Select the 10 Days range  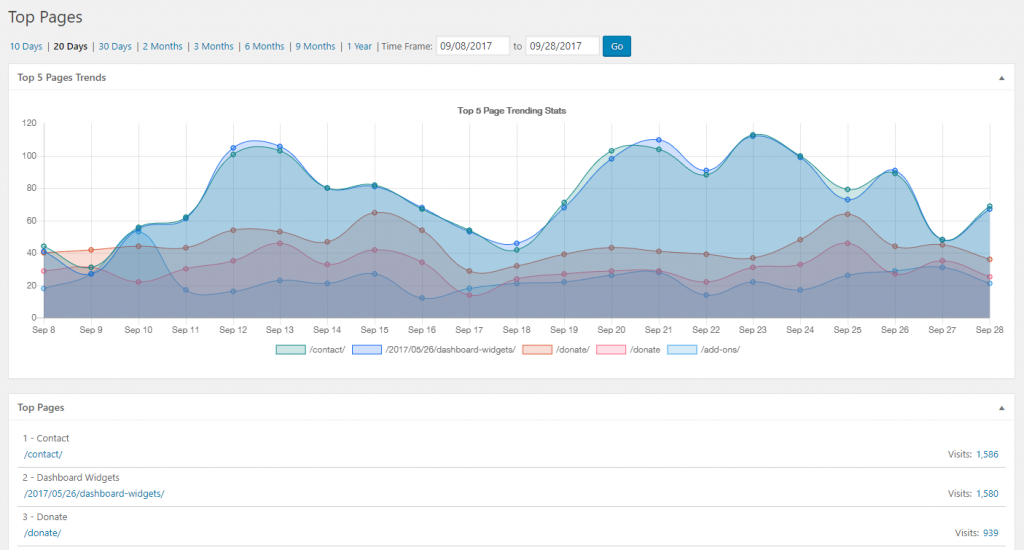tap(26, 46)
